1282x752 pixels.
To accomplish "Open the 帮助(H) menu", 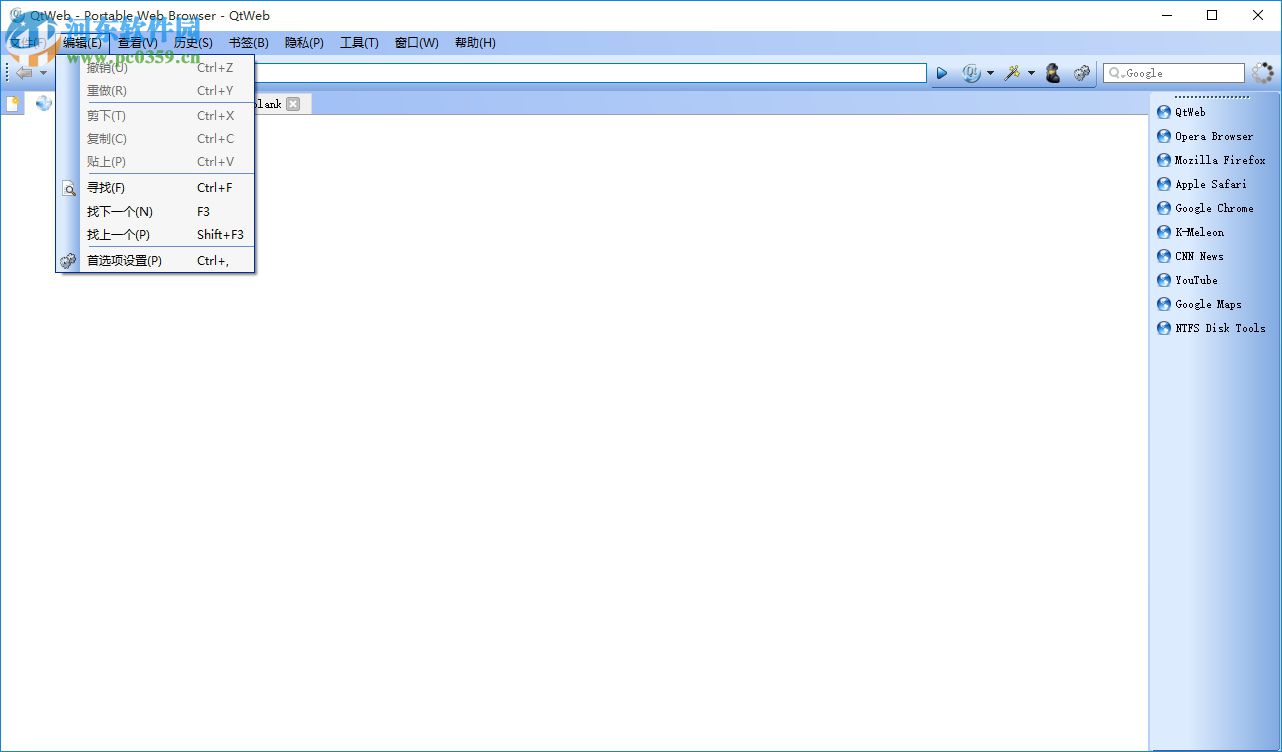I will click(475, 43).
